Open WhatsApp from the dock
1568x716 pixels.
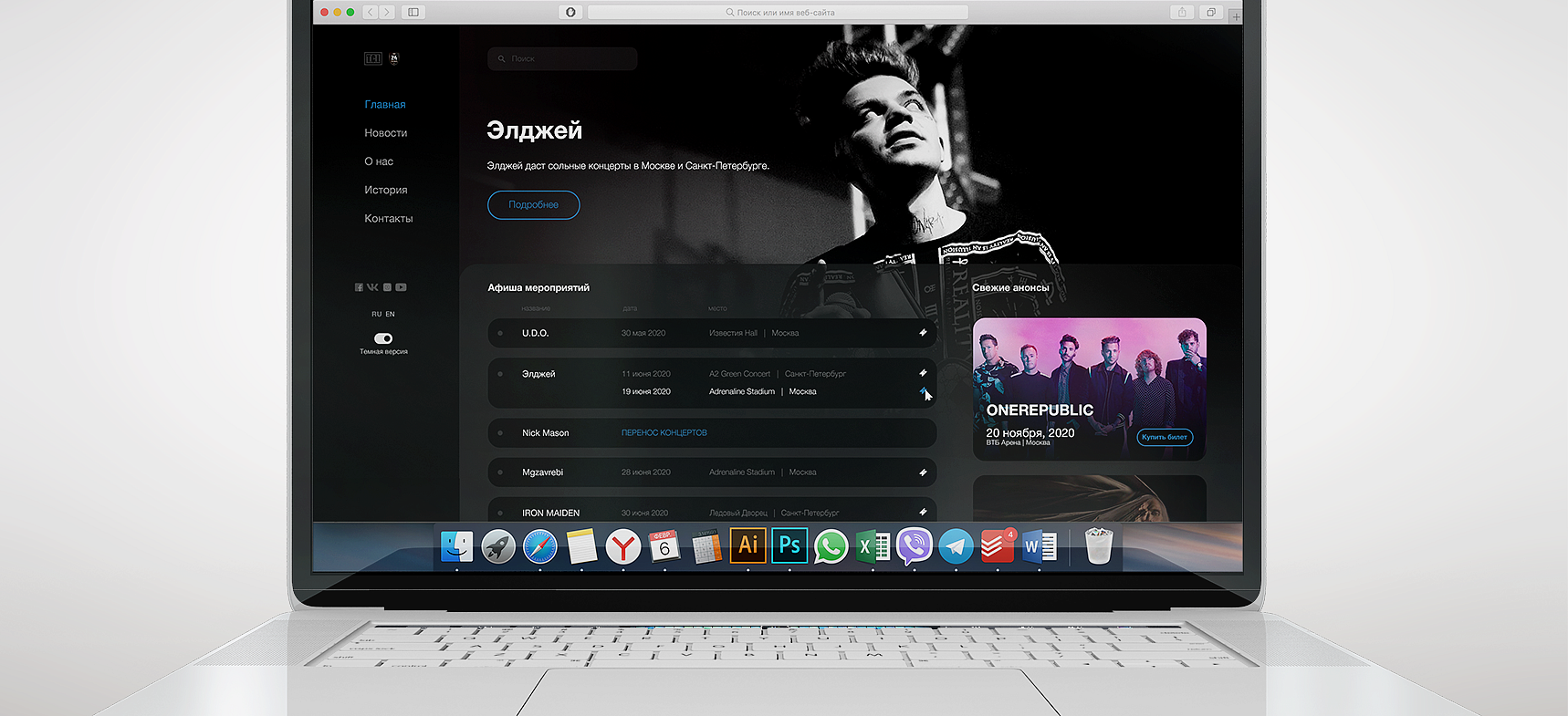pos(831,546)
